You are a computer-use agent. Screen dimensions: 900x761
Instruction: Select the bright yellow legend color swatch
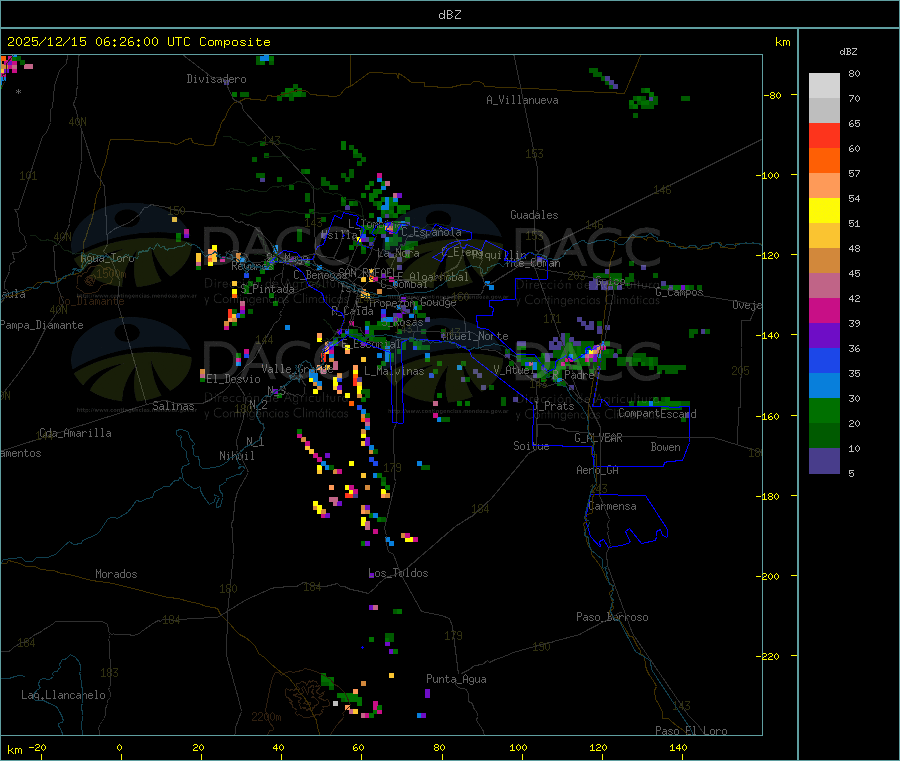[824, 210]
